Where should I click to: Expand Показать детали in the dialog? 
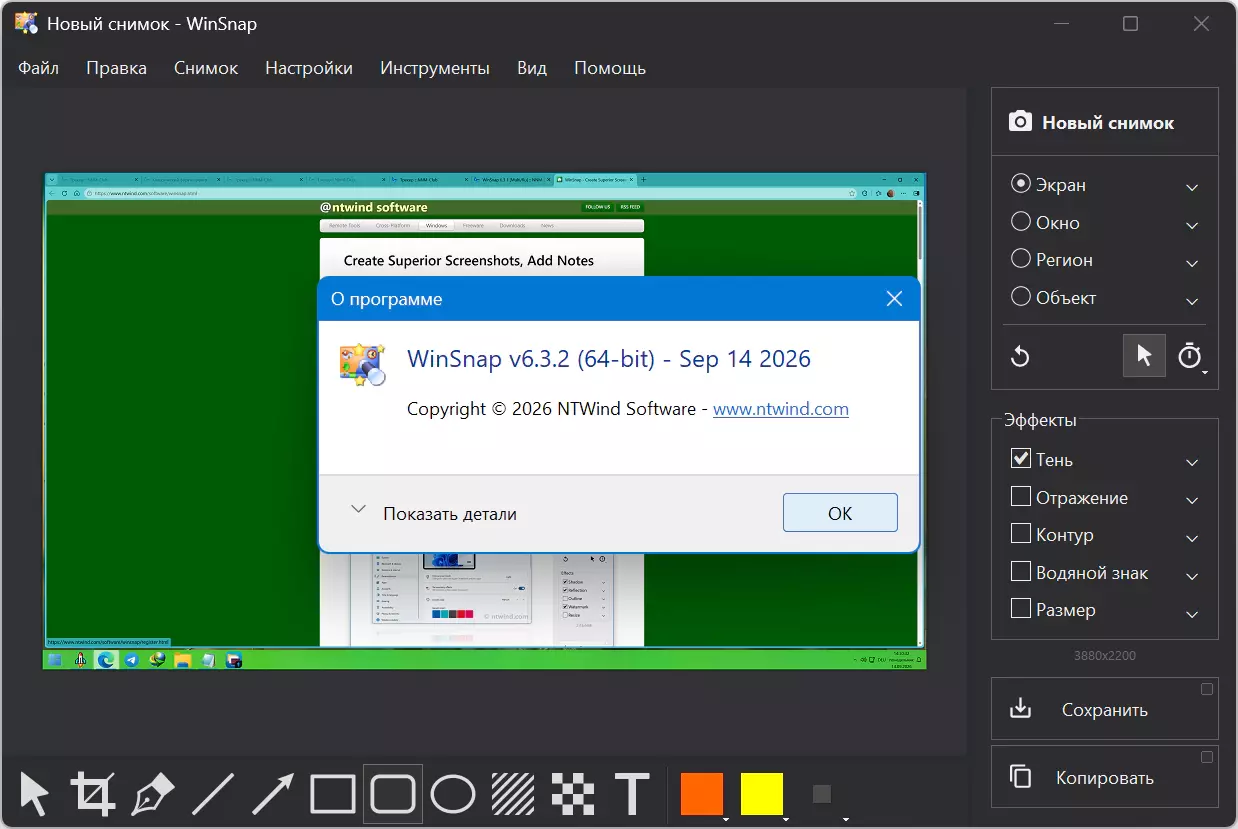click(433, 513)
